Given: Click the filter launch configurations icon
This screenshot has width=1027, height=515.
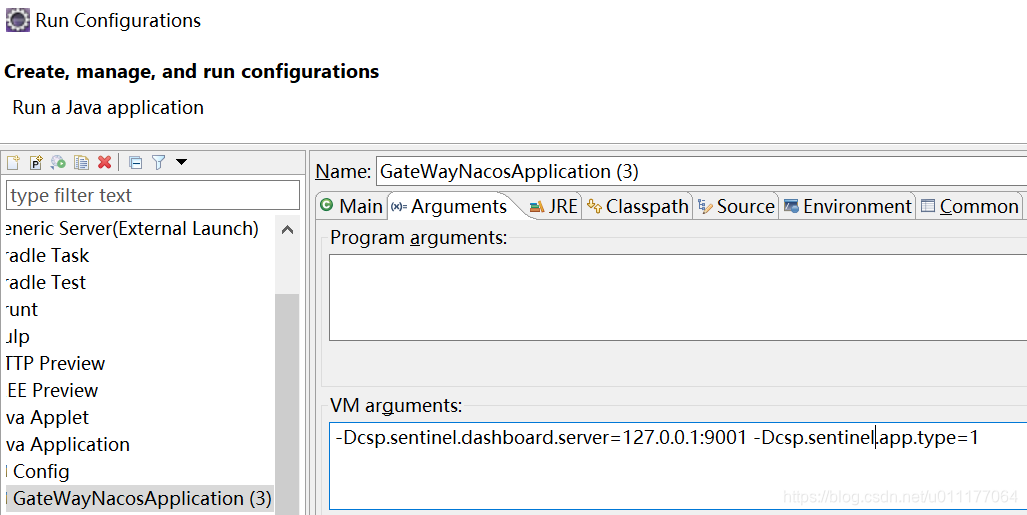Looking at the screenshot, I should [x=158, y=162].
